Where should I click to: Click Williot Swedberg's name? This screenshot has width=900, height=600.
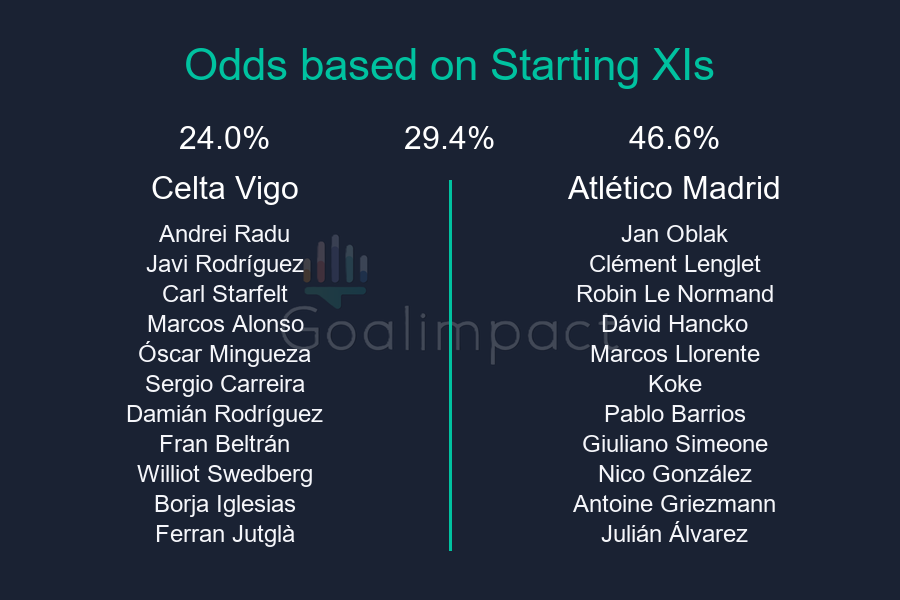tap(225, 474)
